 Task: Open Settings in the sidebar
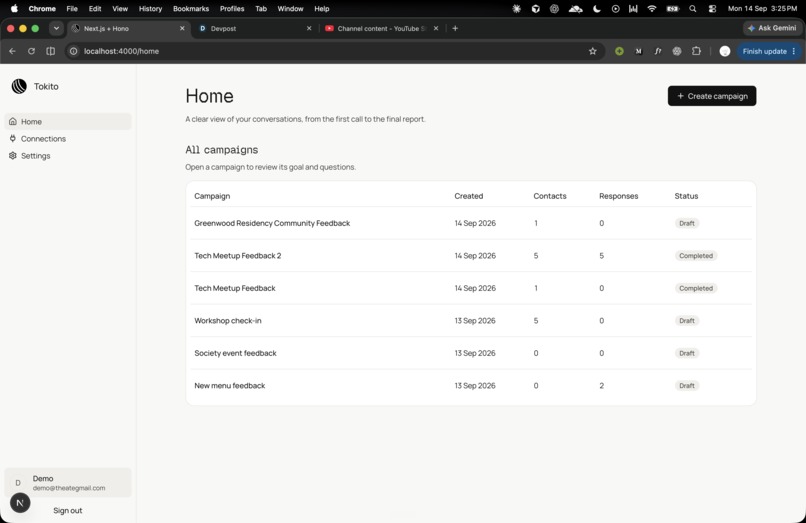click(x=68, y=155)
